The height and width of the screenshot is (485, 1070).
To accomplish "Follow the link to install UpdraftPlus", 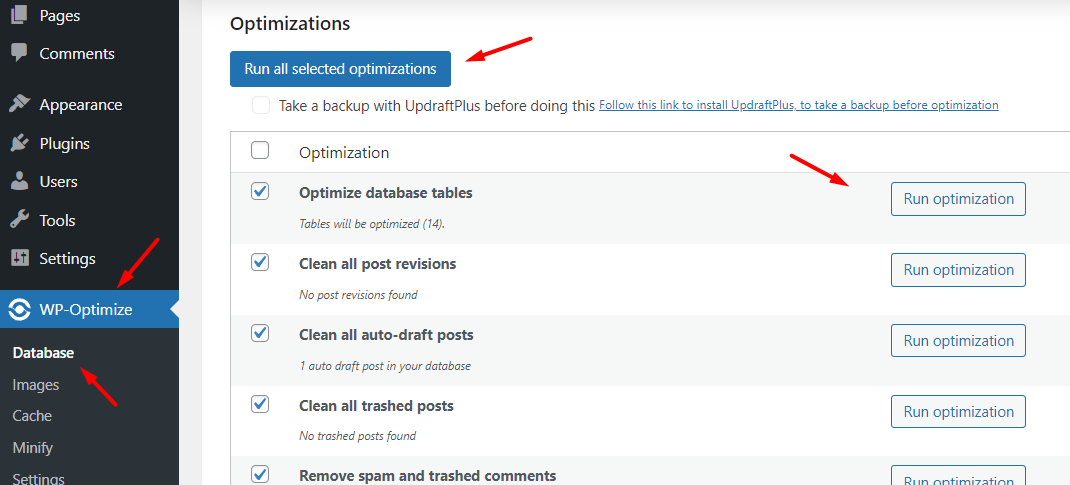I will (798, 105).
